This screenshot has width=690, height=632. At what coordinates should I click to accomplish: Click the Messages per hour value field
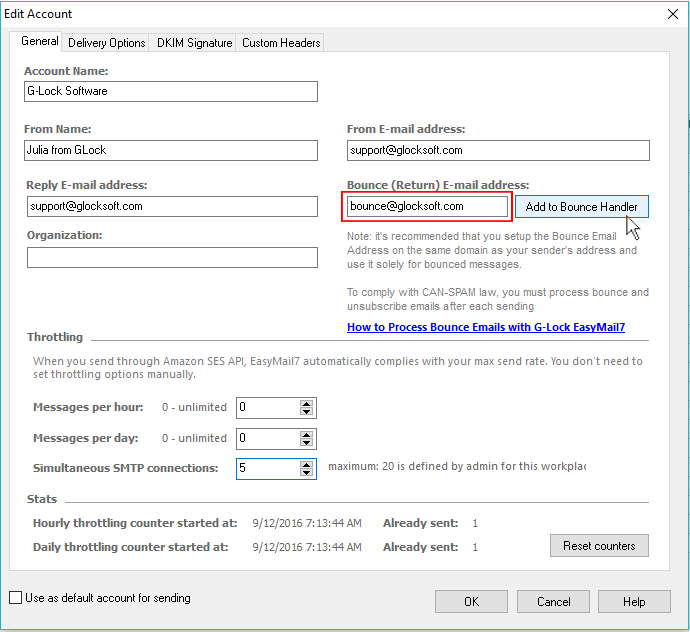pyautogui.click(x=268, y=408)
